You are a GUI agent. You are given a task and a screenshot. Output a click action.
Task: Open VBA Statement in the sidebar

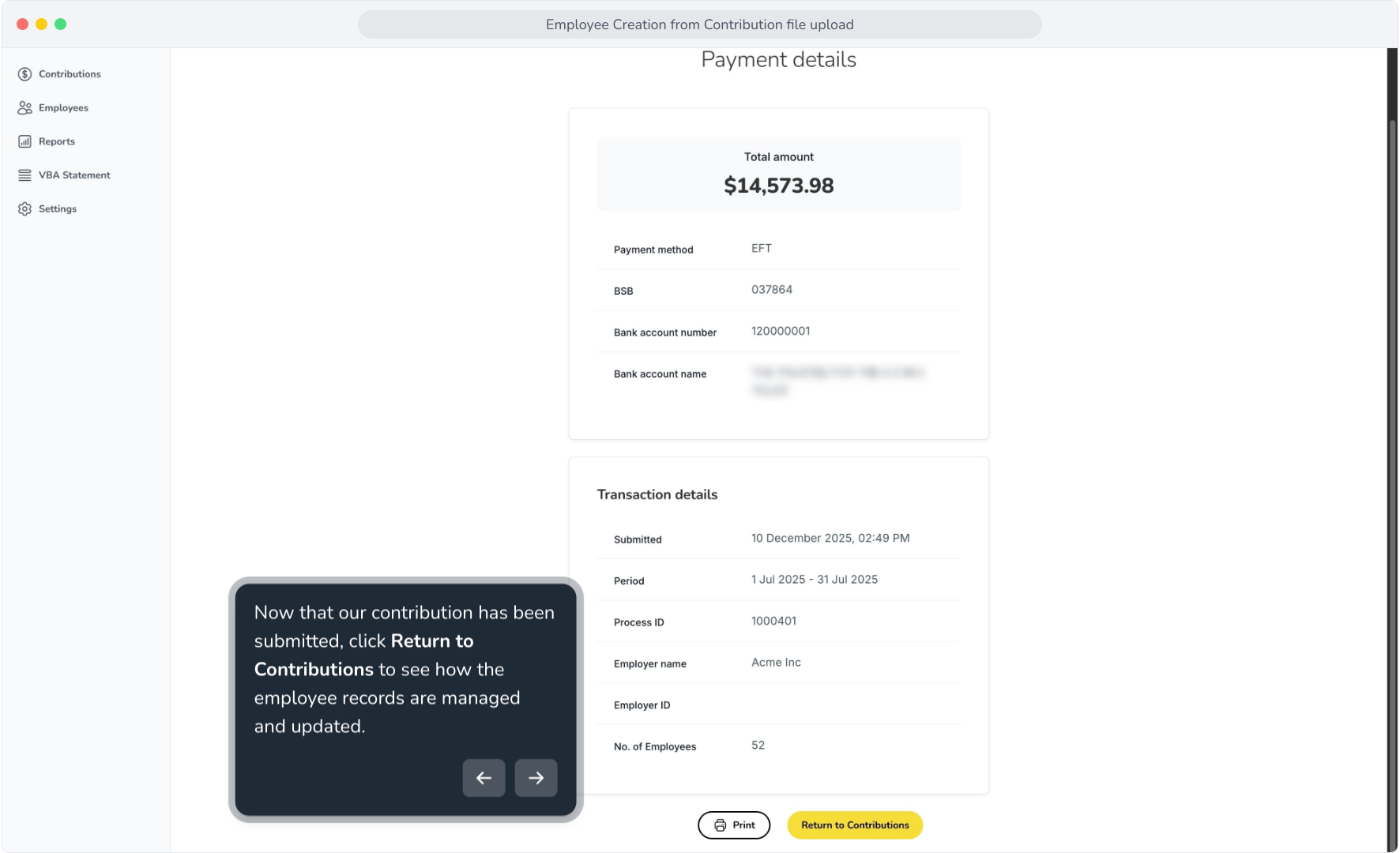(x=74, y=175)
